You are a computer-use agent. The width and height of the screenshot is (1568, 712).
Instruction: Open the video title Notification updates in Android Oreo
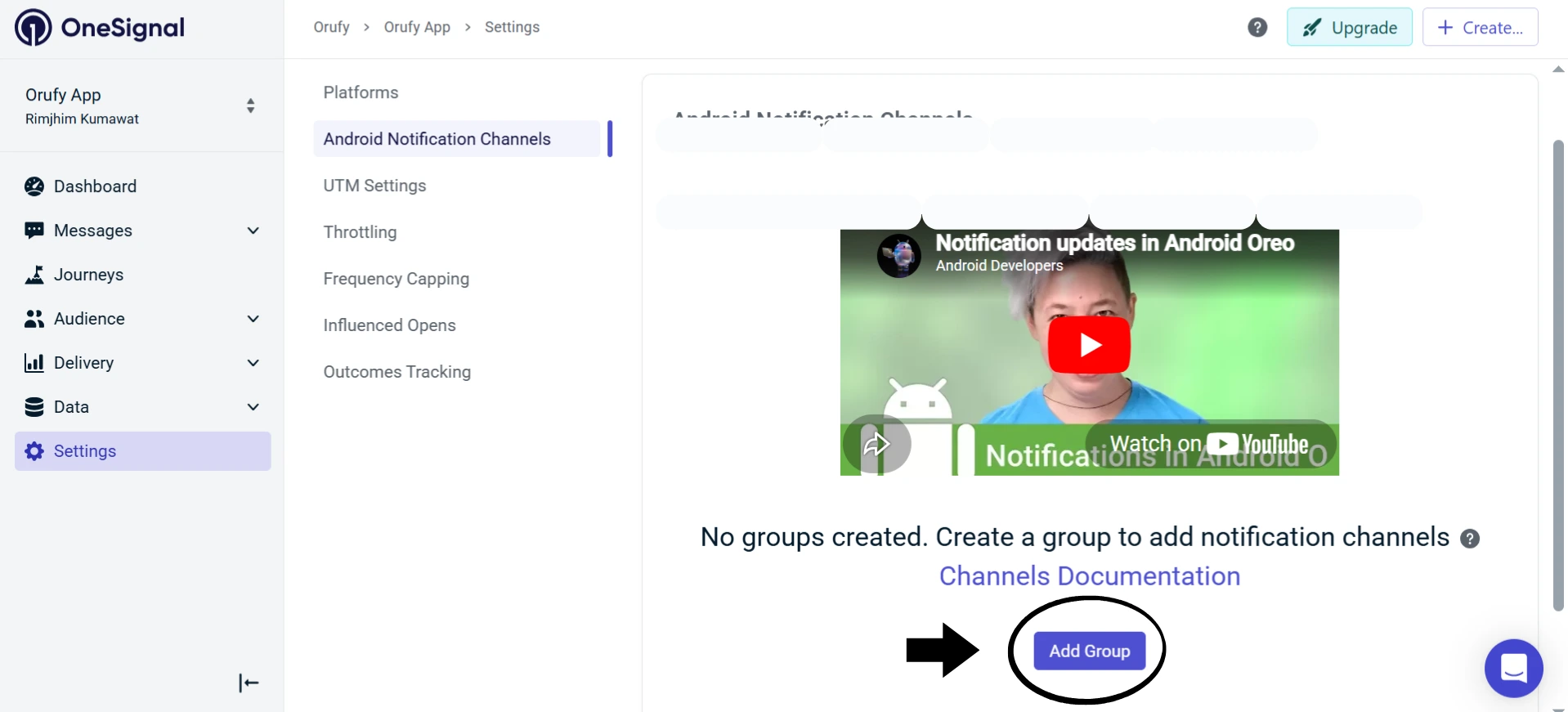click(1114, 243)
